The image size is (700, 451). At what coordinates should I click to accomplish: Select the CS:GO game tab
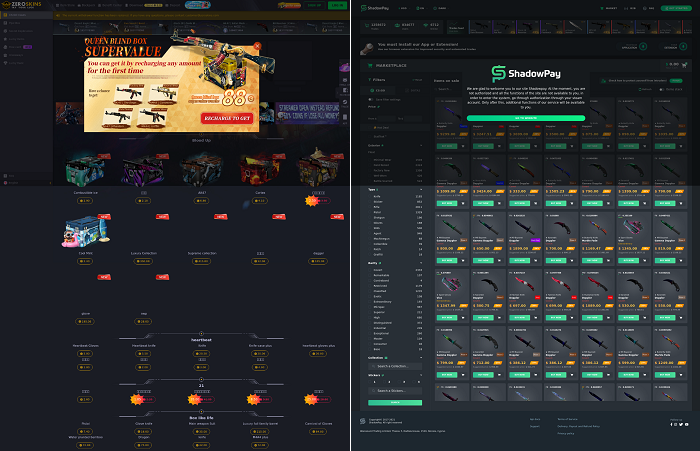pos(378,90)
